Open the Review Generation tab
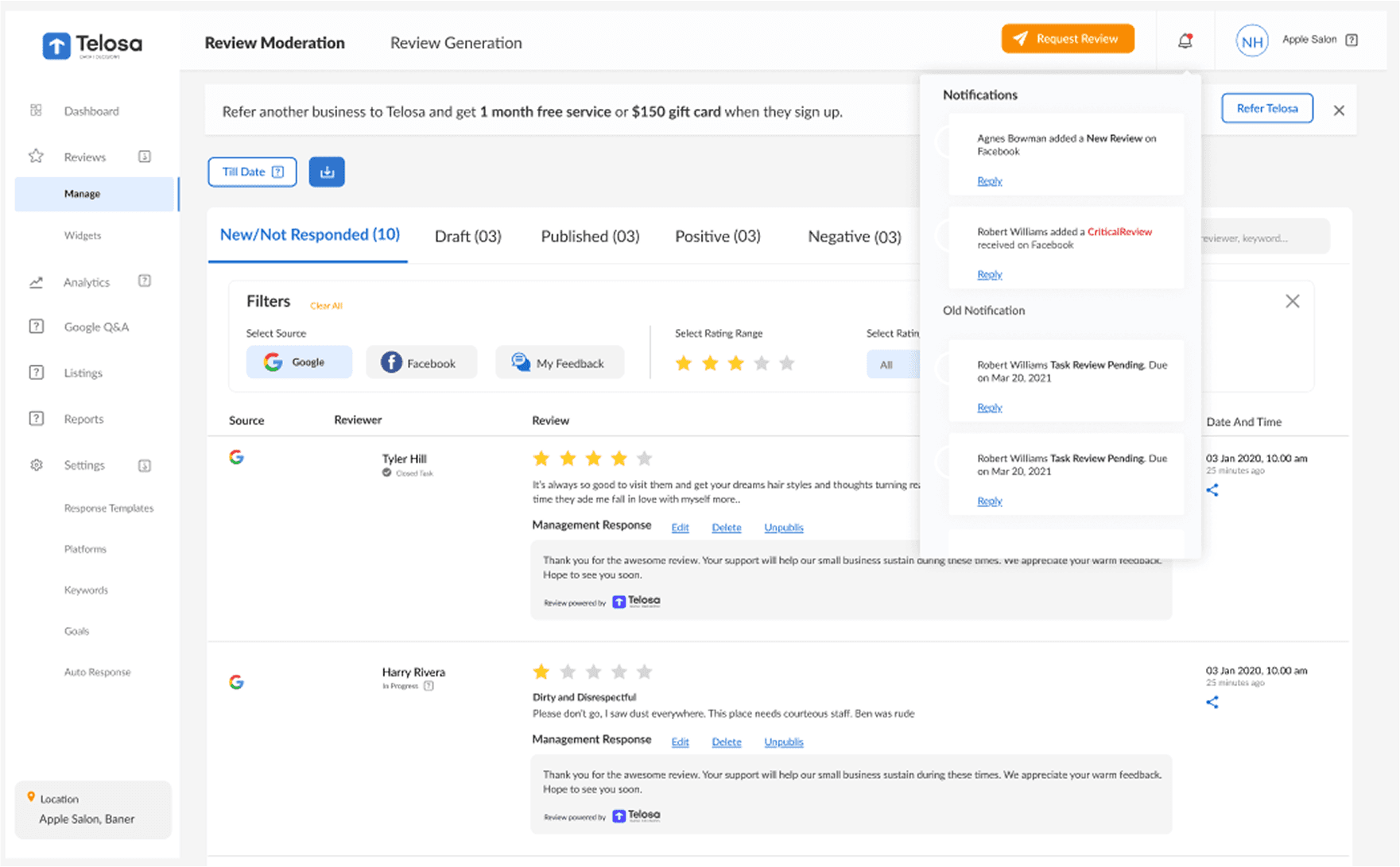This screenshot has height=867, width=1400. coord(456,43)
